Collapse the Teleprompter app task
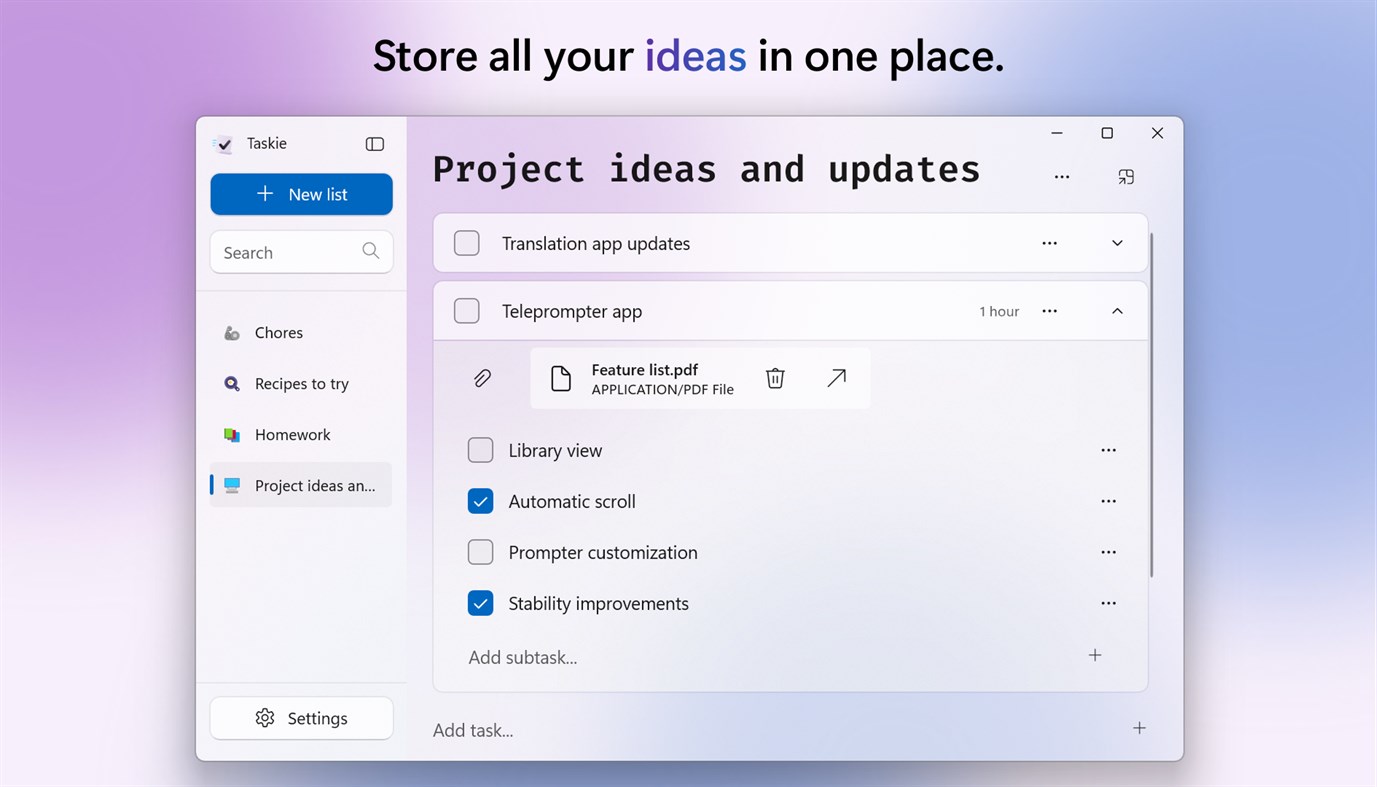This screenshot has width=1377, height=787. [x=1117, y=310]
